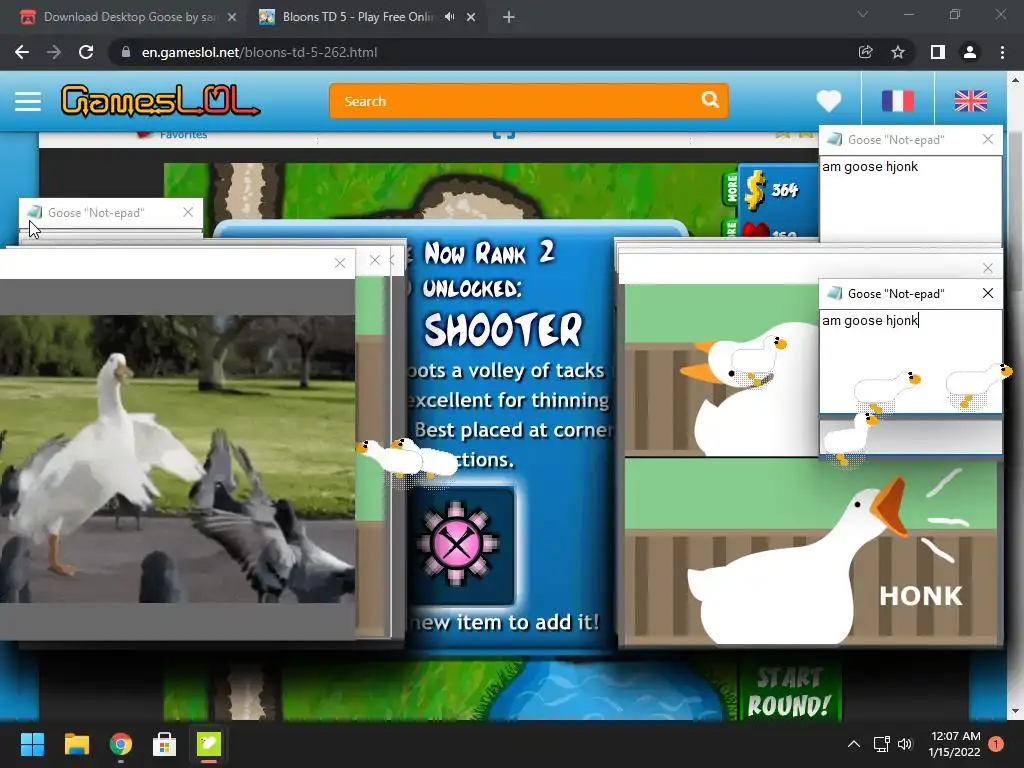The image size is (1024, 768).
Task: Click the GamesLOL site logo
Action: 161,101
